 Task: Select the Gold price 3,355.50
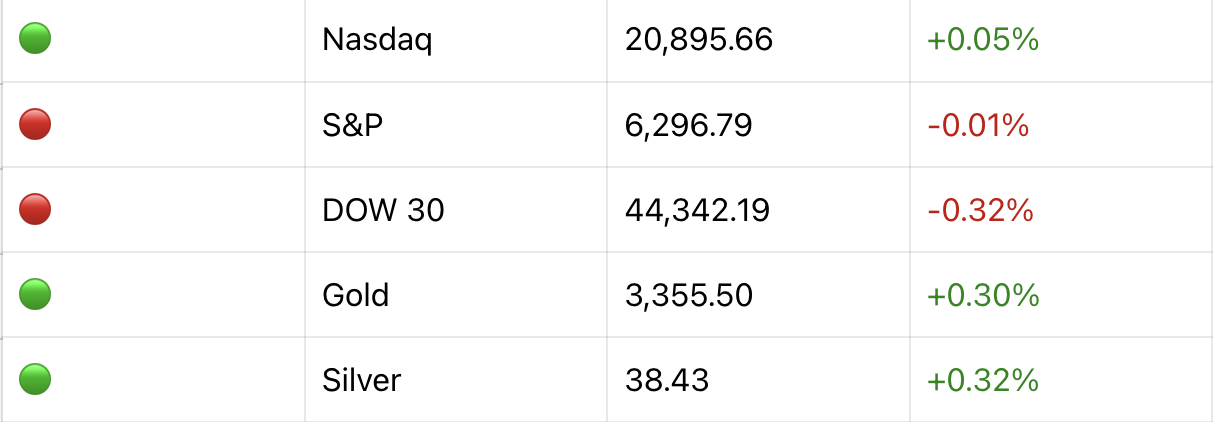click(688, 295)
